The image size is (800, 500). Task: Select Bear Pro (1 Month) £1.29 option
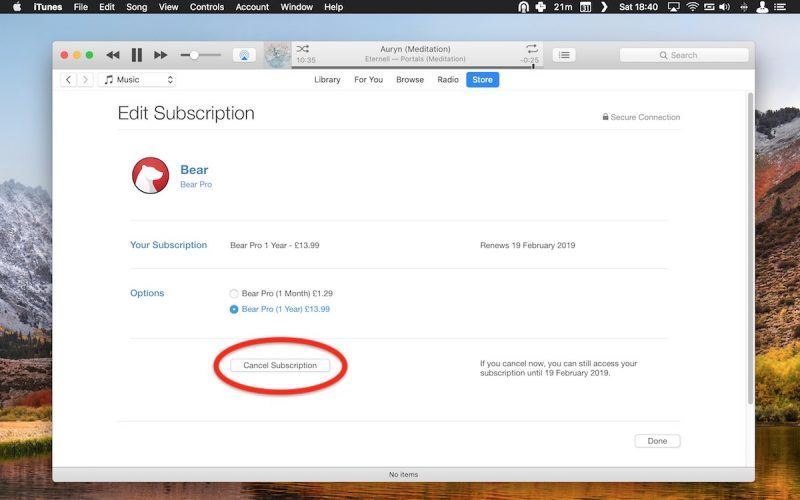(x=234, y=293)
